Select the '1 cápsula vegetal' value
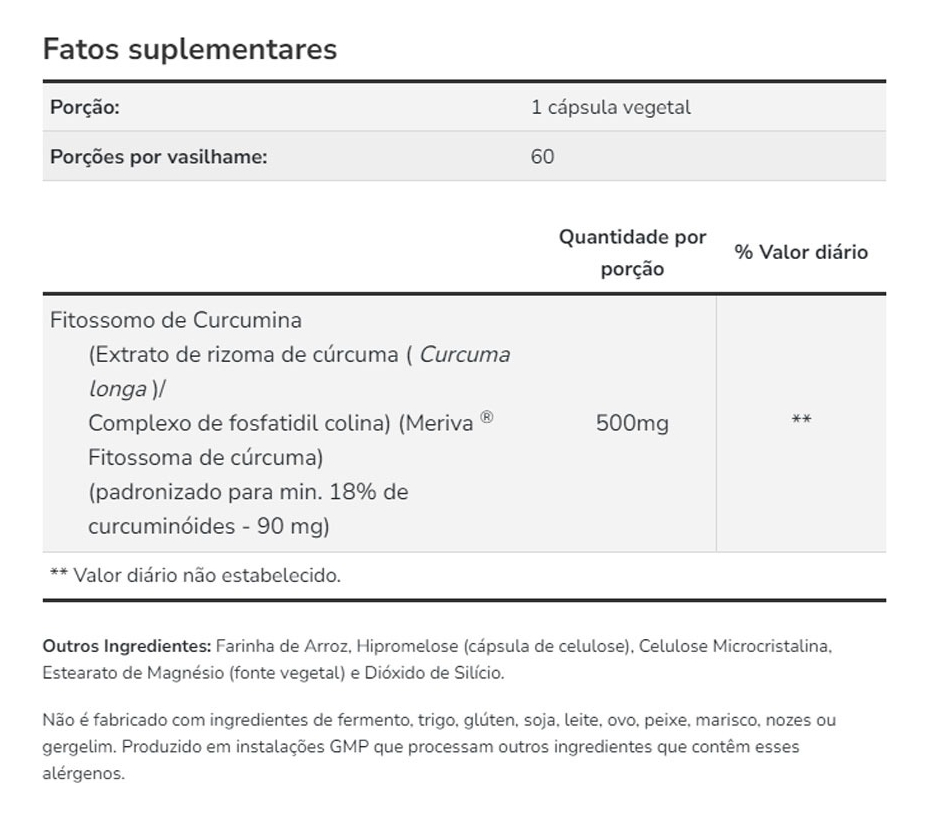This screenshot has height=820, width=929. tap(610, 107)
